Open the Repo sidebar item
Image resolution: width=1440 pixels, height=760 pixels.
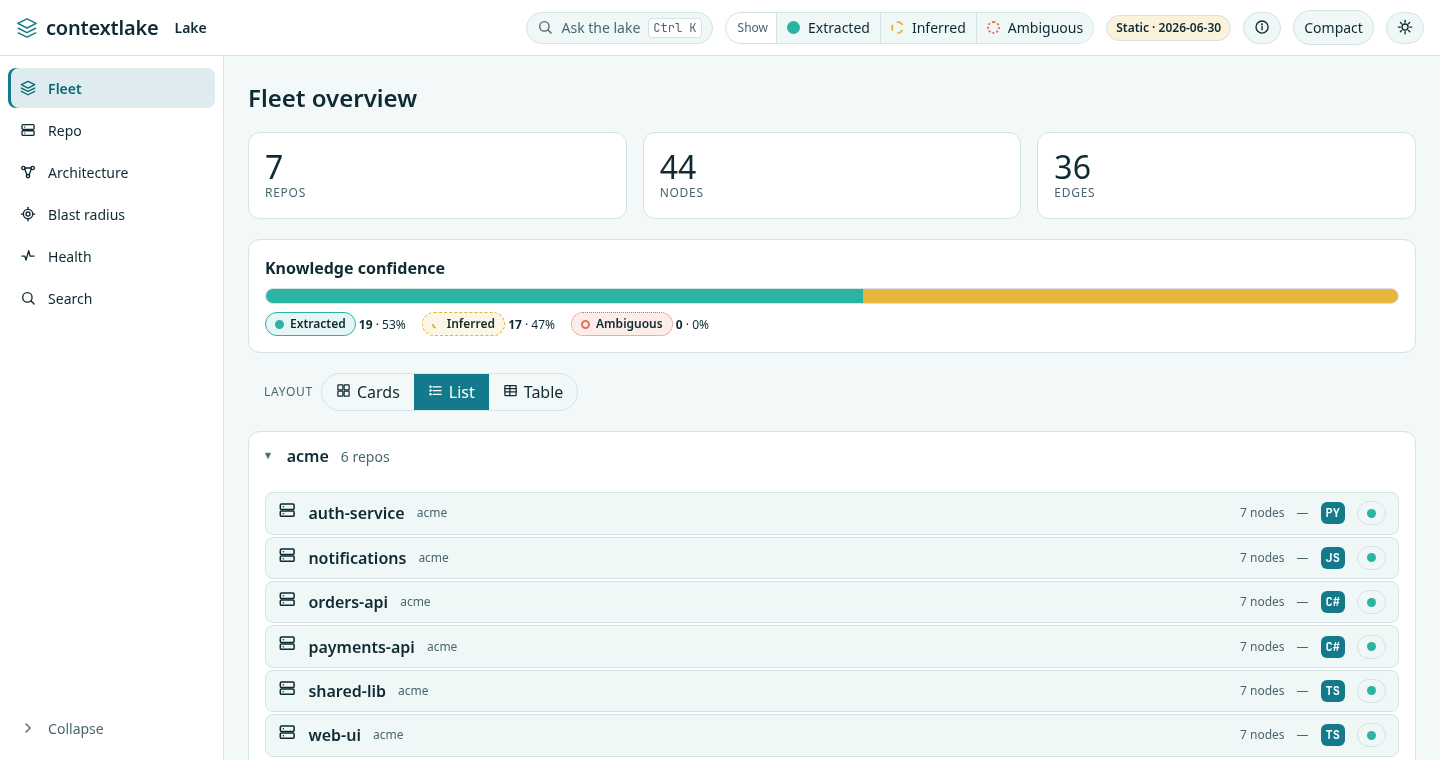click(112, 130)
